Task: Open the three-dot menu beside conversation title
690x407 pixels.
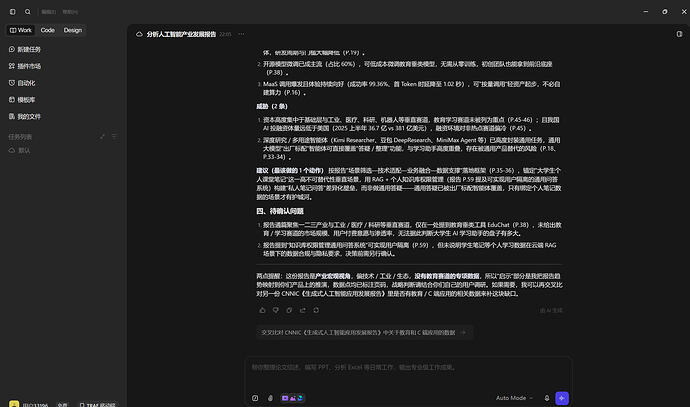Action: point(241,34)
